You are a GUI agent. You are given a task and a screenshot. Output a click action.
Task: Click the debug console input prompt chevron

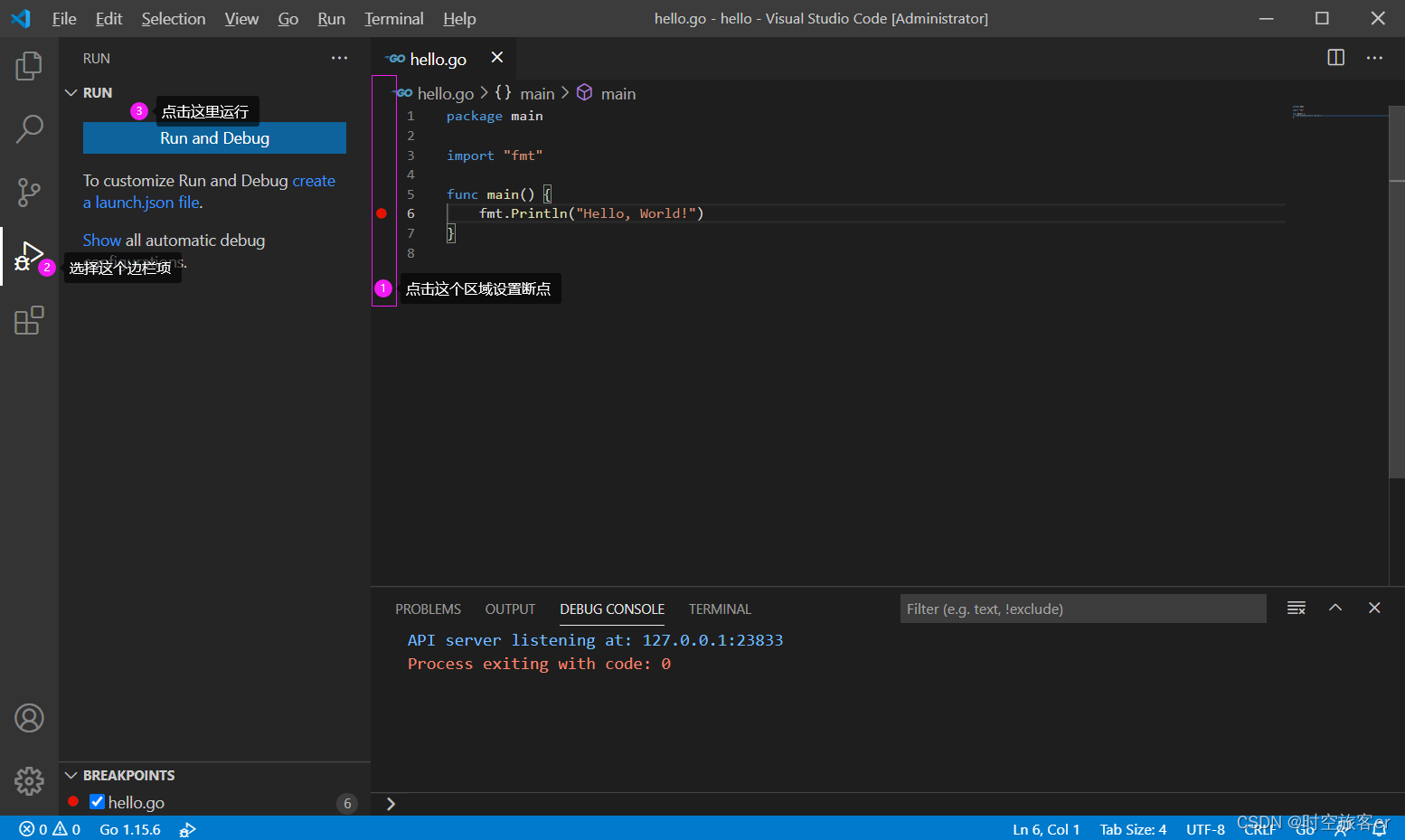click(391, 804)
